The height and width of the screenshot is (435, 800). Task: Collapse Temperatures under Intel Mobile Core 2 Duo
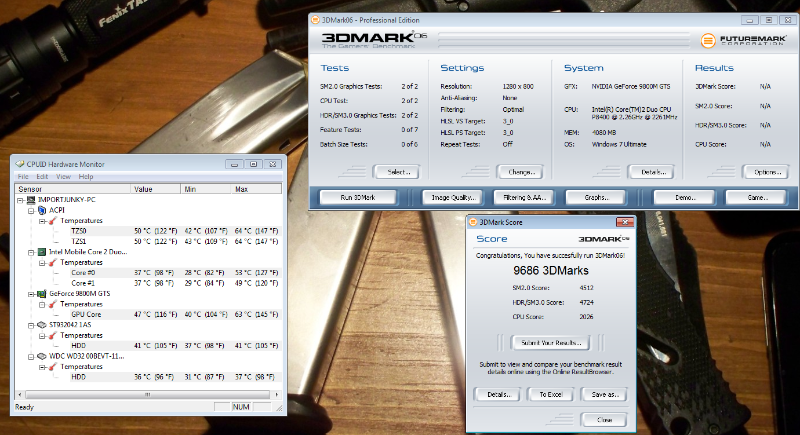pyautogui.click(x=42, y=263)
